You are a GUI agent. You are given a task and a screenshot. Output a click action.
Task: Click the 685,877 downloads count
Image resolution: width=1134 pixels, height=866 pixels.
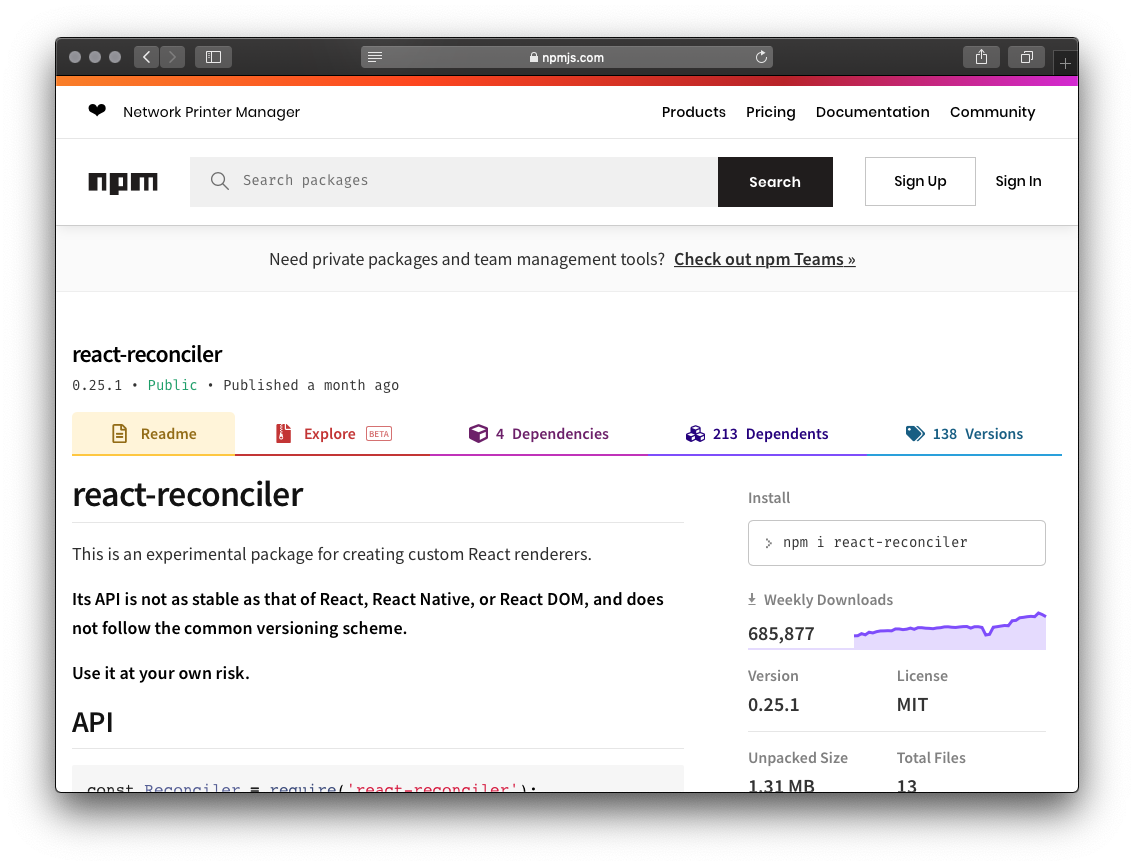781,634
